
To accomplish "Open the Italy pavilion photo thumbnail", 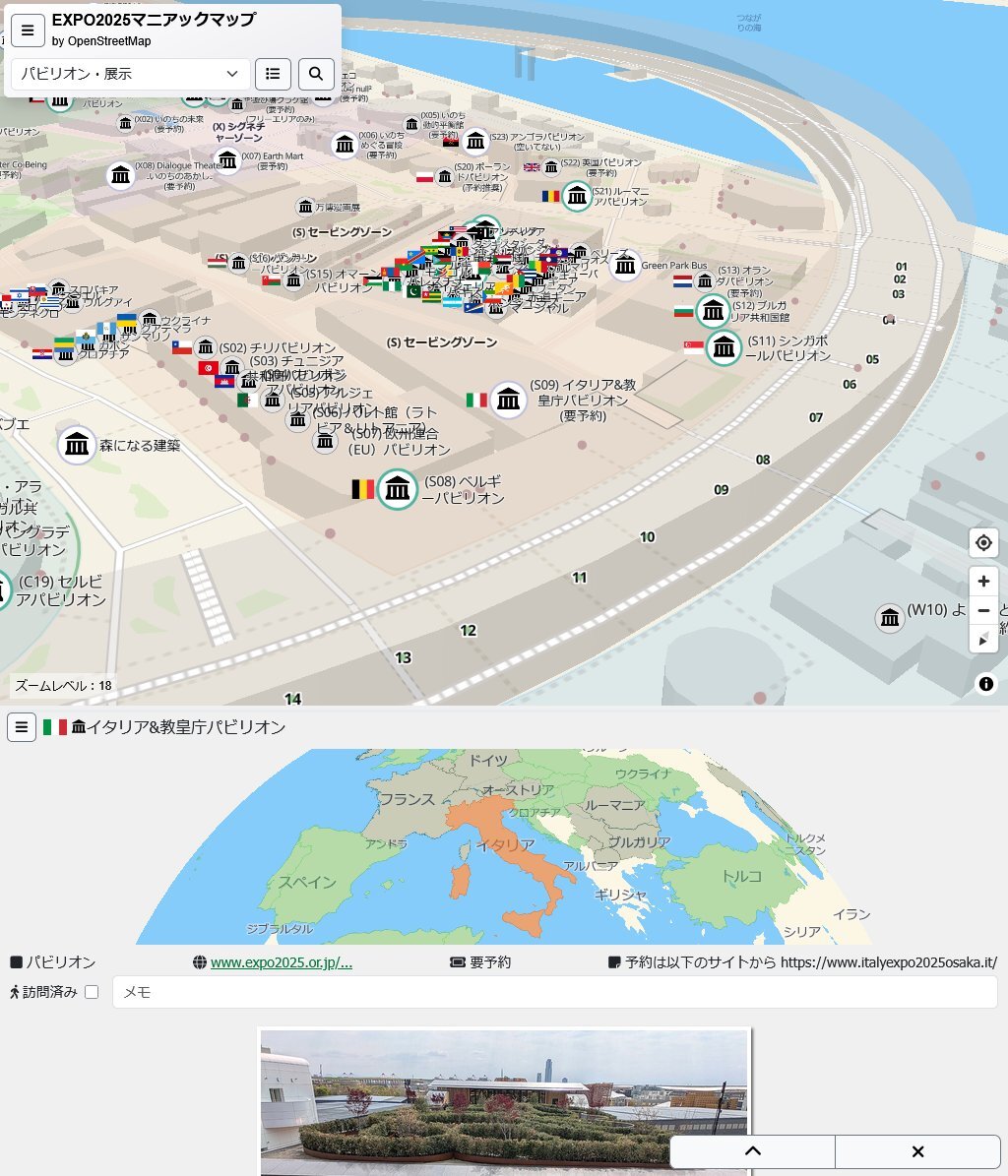I will coord(504,1101).
